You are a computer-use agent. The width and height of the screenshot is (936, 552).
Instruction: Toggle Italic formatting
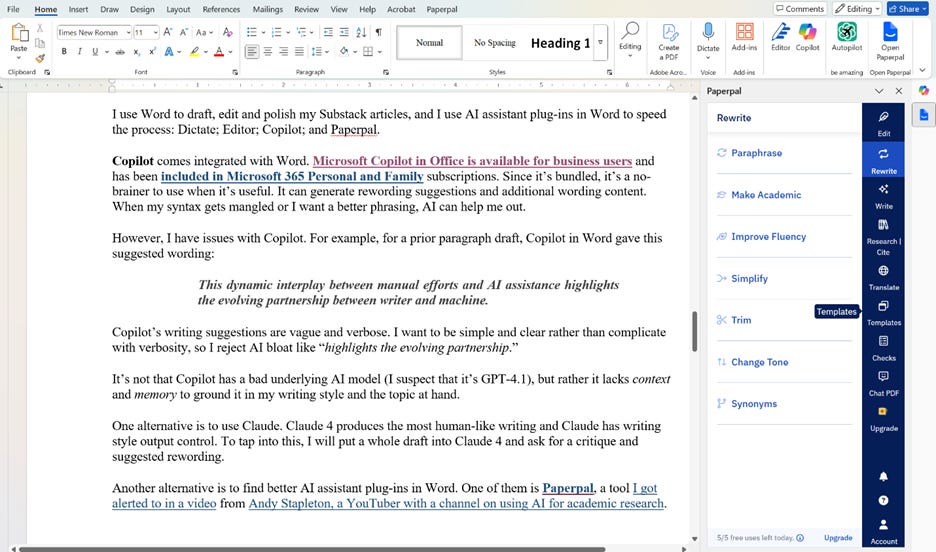point(79,52)
